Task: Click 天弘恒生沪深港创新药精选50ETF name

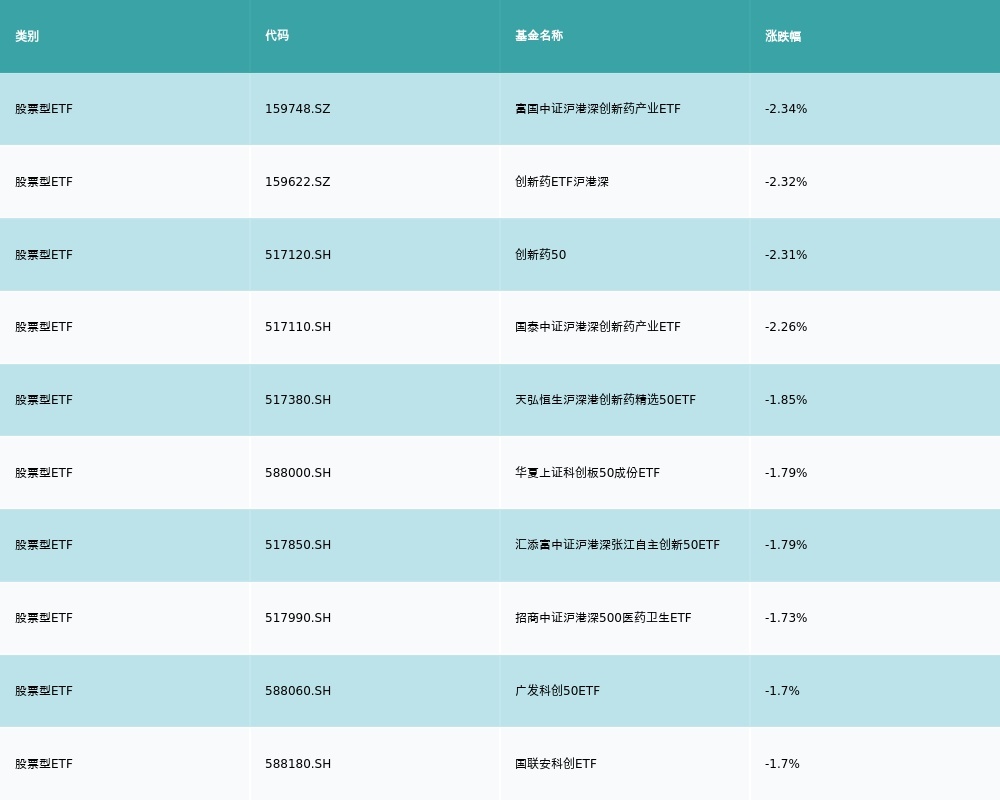Action: click(605, 400)
